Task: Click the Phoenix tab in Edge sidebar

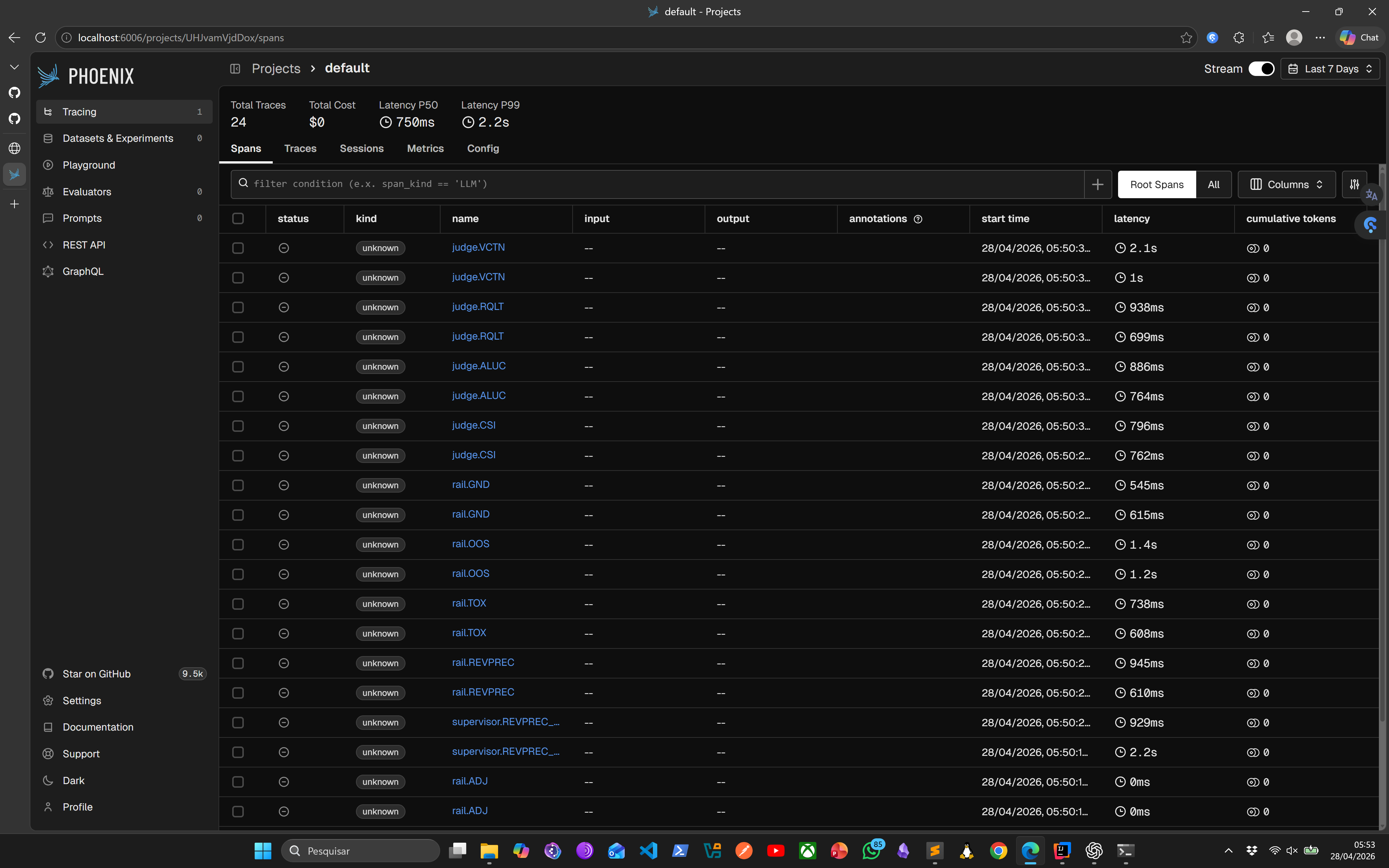Action: (x=14, y=174)
